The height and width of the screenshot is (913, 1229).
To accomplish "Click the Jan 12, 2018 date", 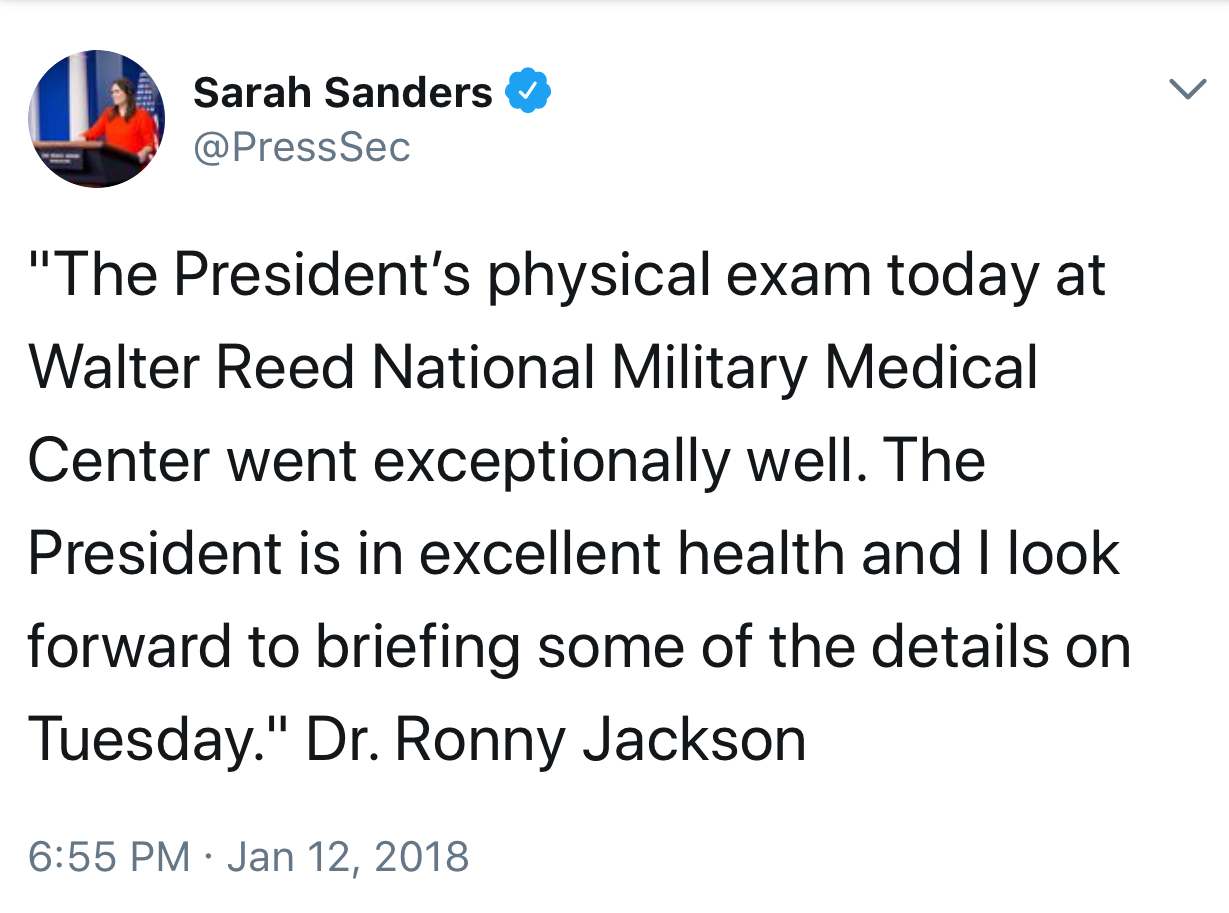I will 348,857.
